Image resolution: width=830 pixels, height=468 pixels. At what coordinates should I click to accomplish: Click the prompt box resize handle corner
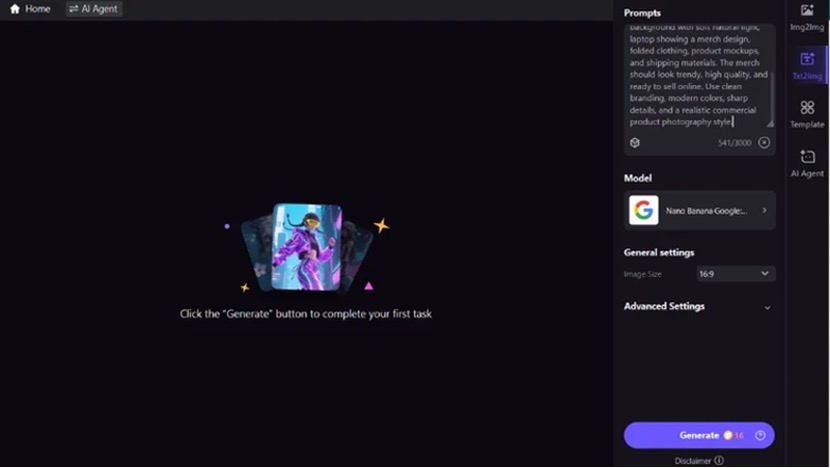tap(770, 124)
